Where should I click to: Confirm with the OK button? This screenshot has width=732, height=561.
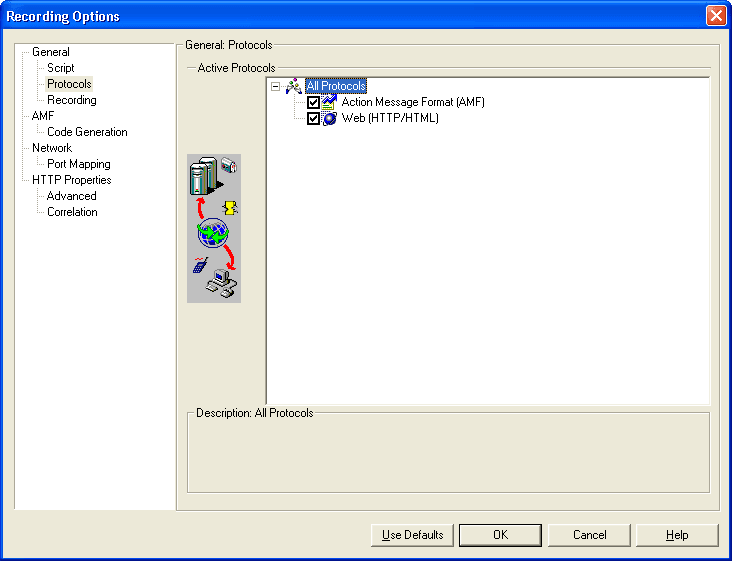500,535
